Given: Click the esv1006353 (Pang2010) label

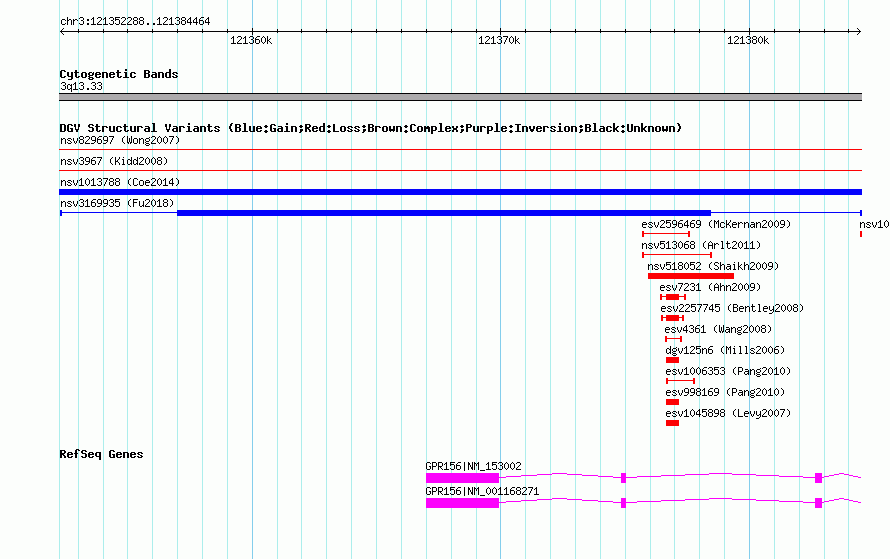Looking at the screenshot, I should click(x=728, y=371).
